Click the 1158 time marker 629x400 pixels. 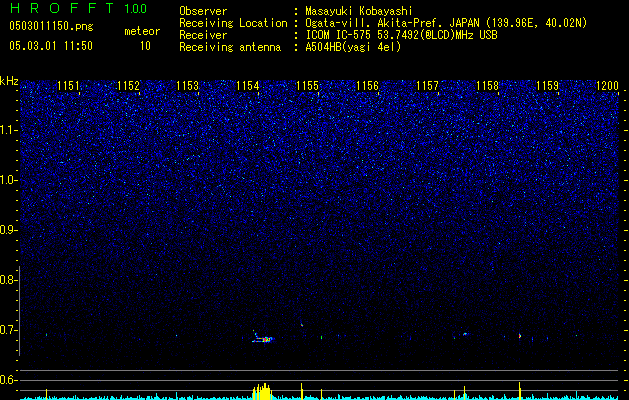click(487, 86)
